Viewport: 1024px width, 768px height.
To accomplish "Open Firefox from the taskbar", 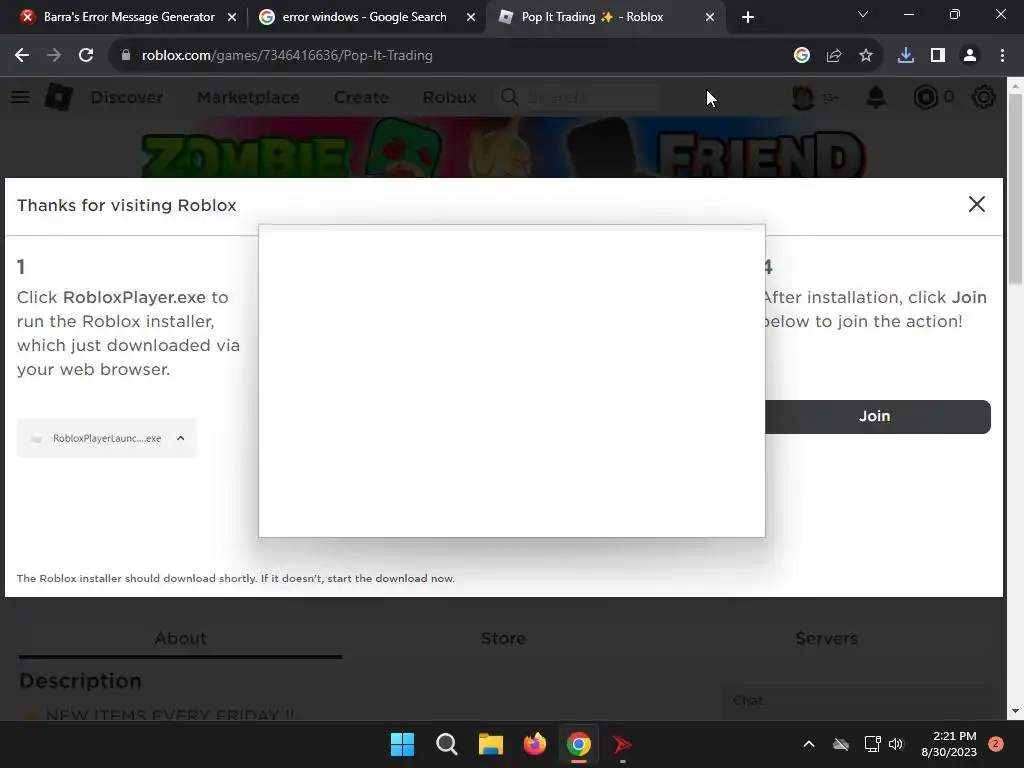I will click(x=535, y=744).
